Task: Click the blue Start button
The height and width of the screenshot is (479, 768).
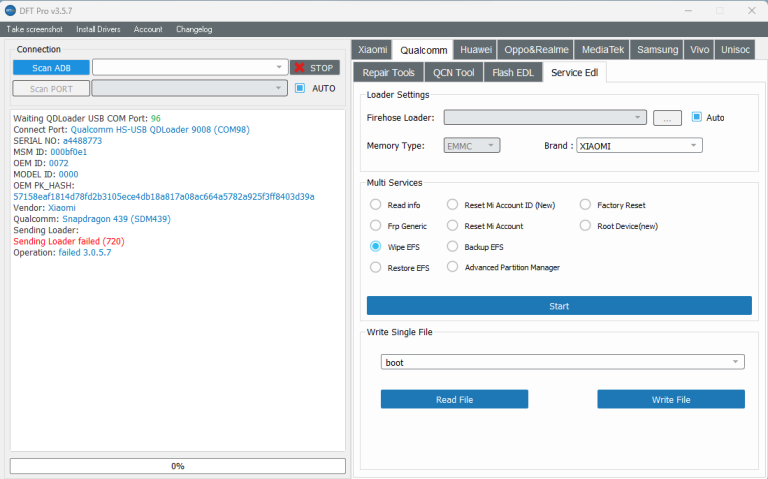Action: (x=559, y=306)
